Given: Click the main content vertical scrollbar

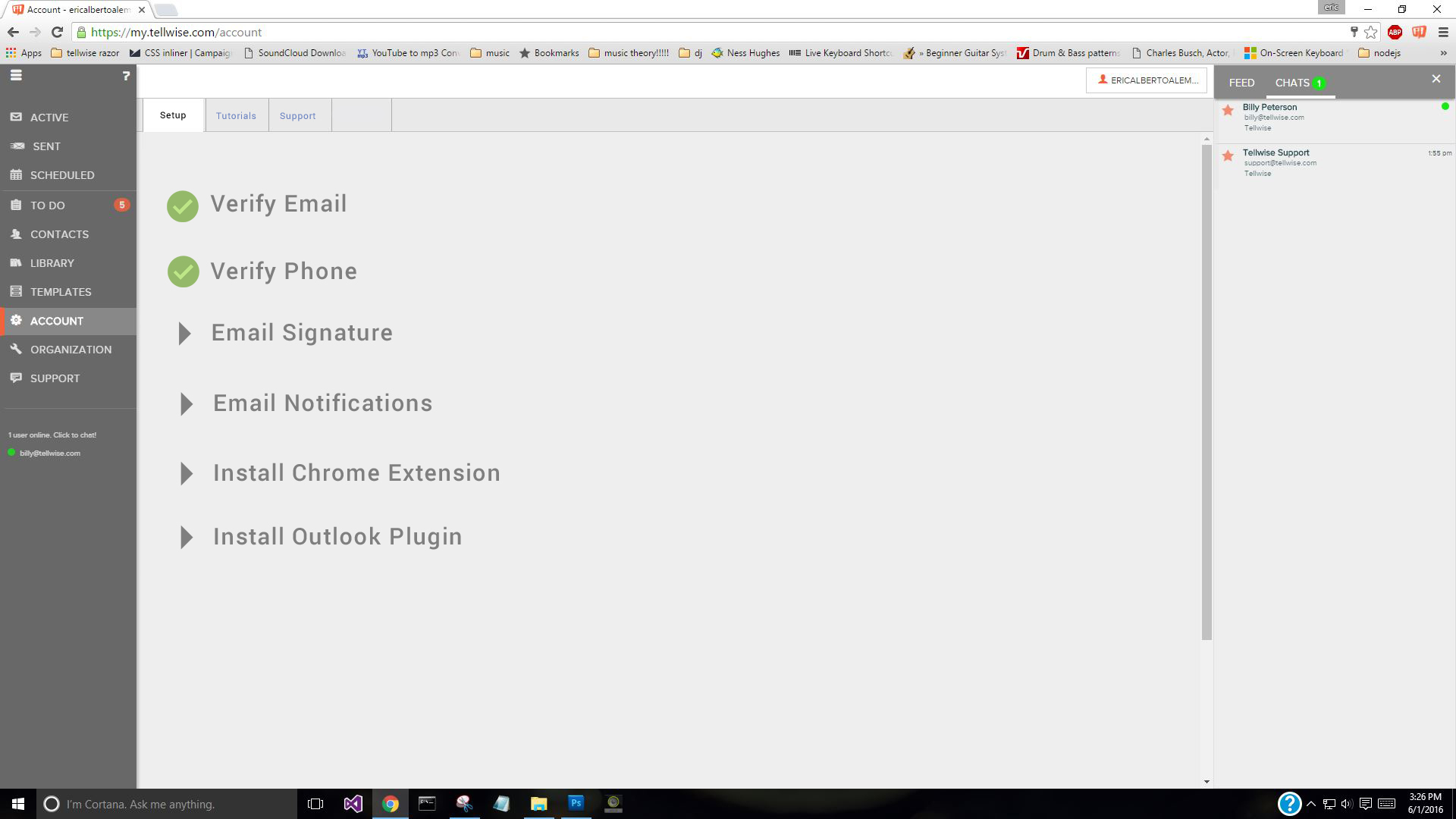Looking at the screenshot, I should 1207,391.
